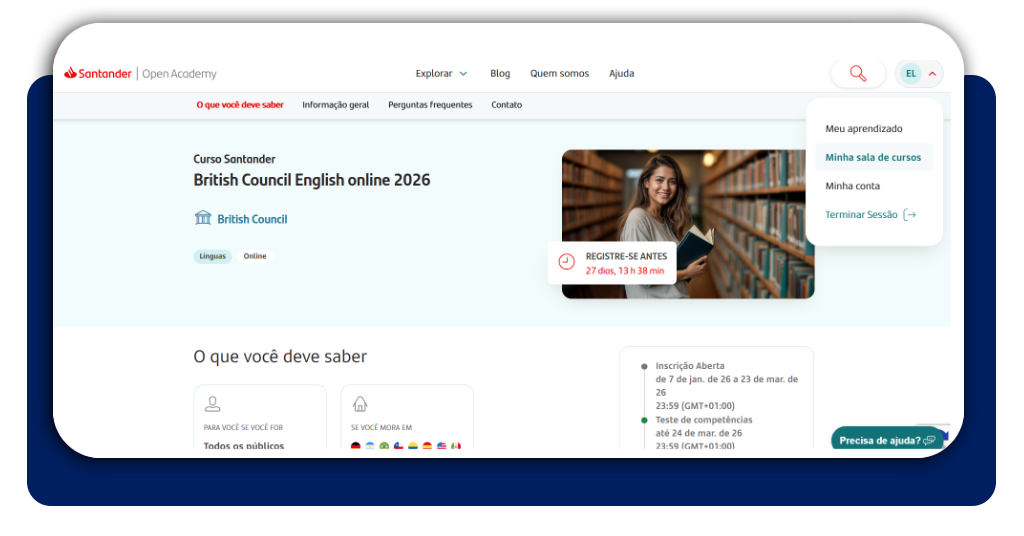The width and height of the screenshot is (1024, 536).
Task: Open the search magnifier icon
Action: pos(858,73)
